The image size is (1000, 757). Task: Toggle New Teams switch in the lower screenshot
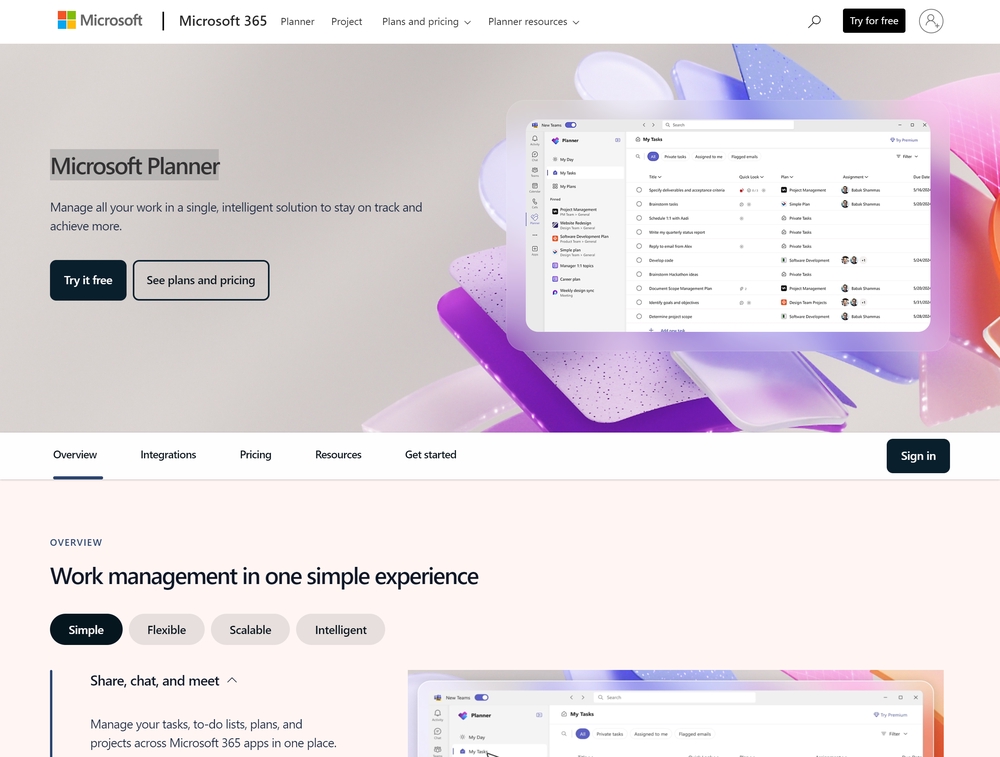coord(481,697)
